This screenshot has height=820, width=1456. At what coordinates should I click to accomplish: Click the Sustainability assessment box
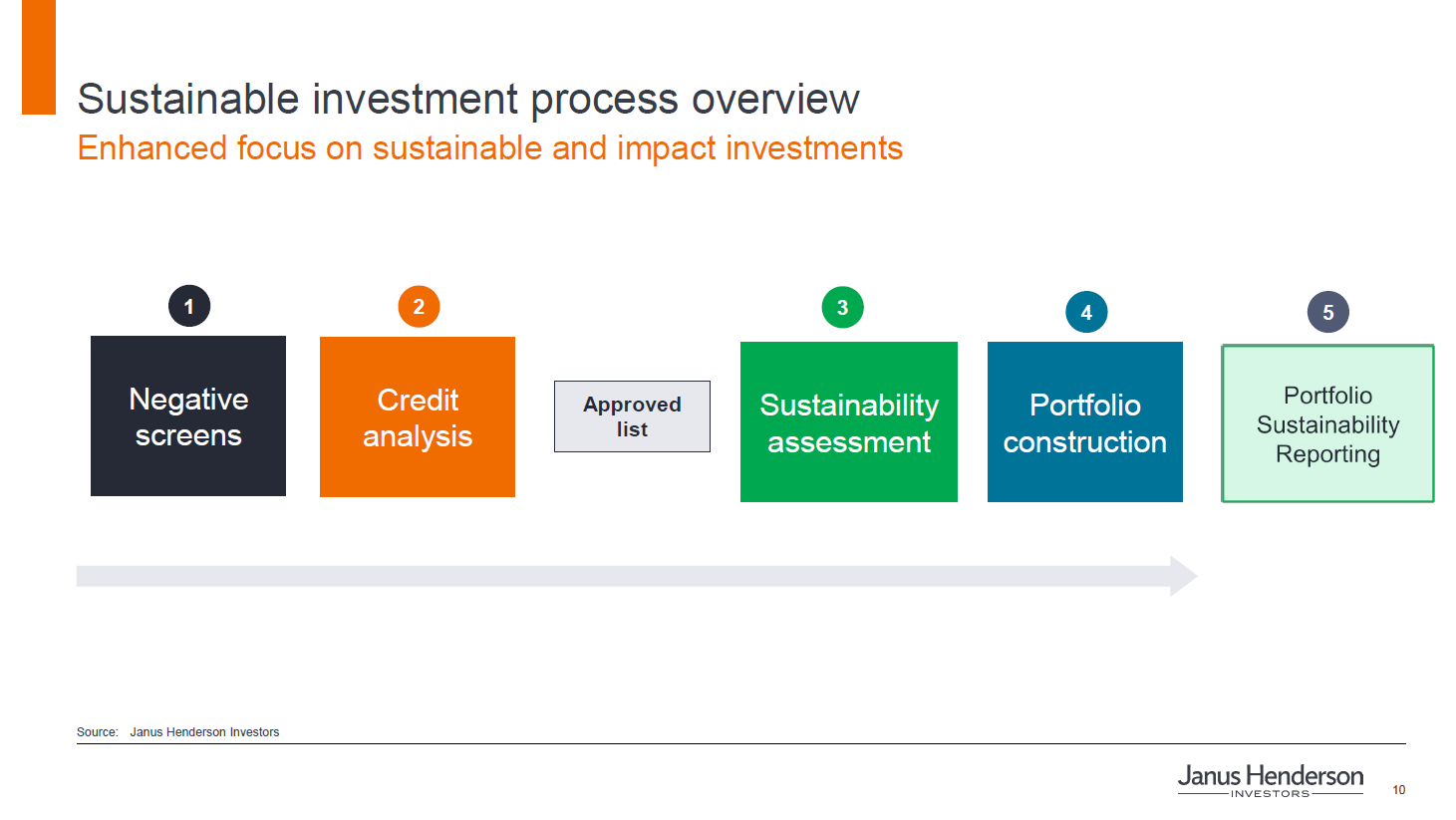point(849,422)
